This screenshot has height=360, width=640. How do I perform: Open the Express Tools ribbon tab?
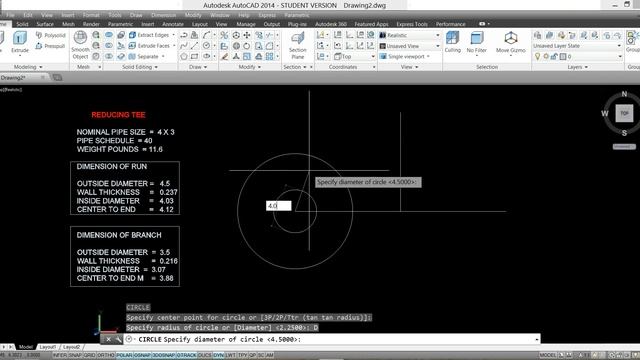[412, 24]
